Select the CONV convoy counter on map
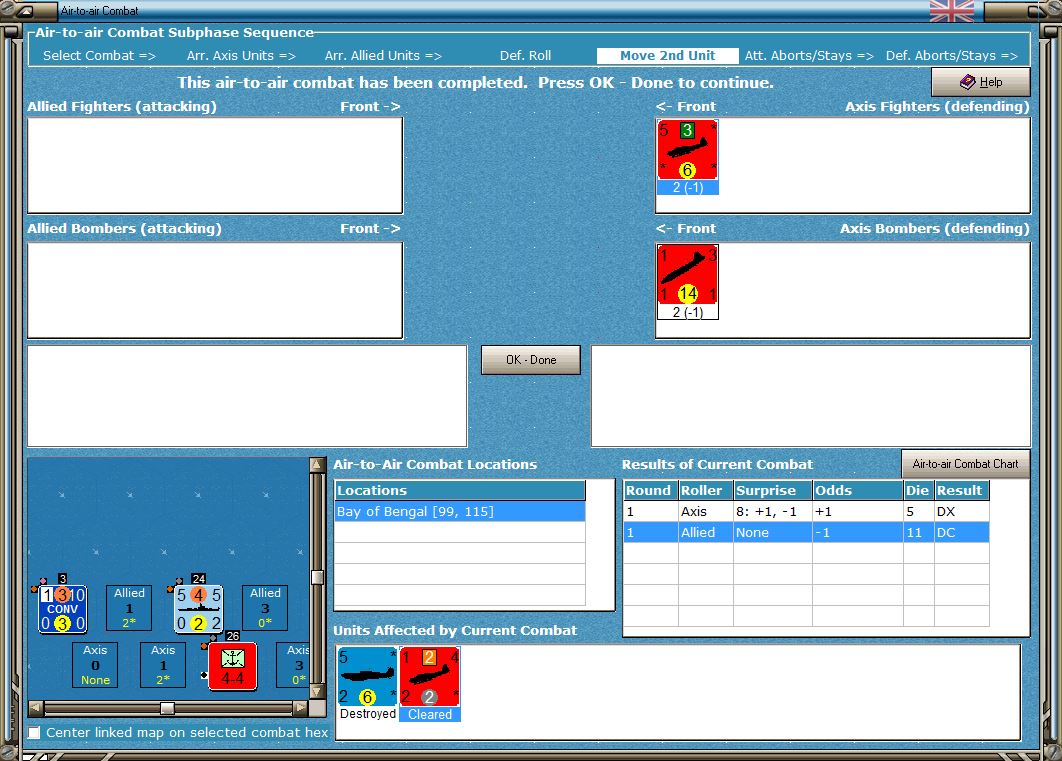 [62, 609]
